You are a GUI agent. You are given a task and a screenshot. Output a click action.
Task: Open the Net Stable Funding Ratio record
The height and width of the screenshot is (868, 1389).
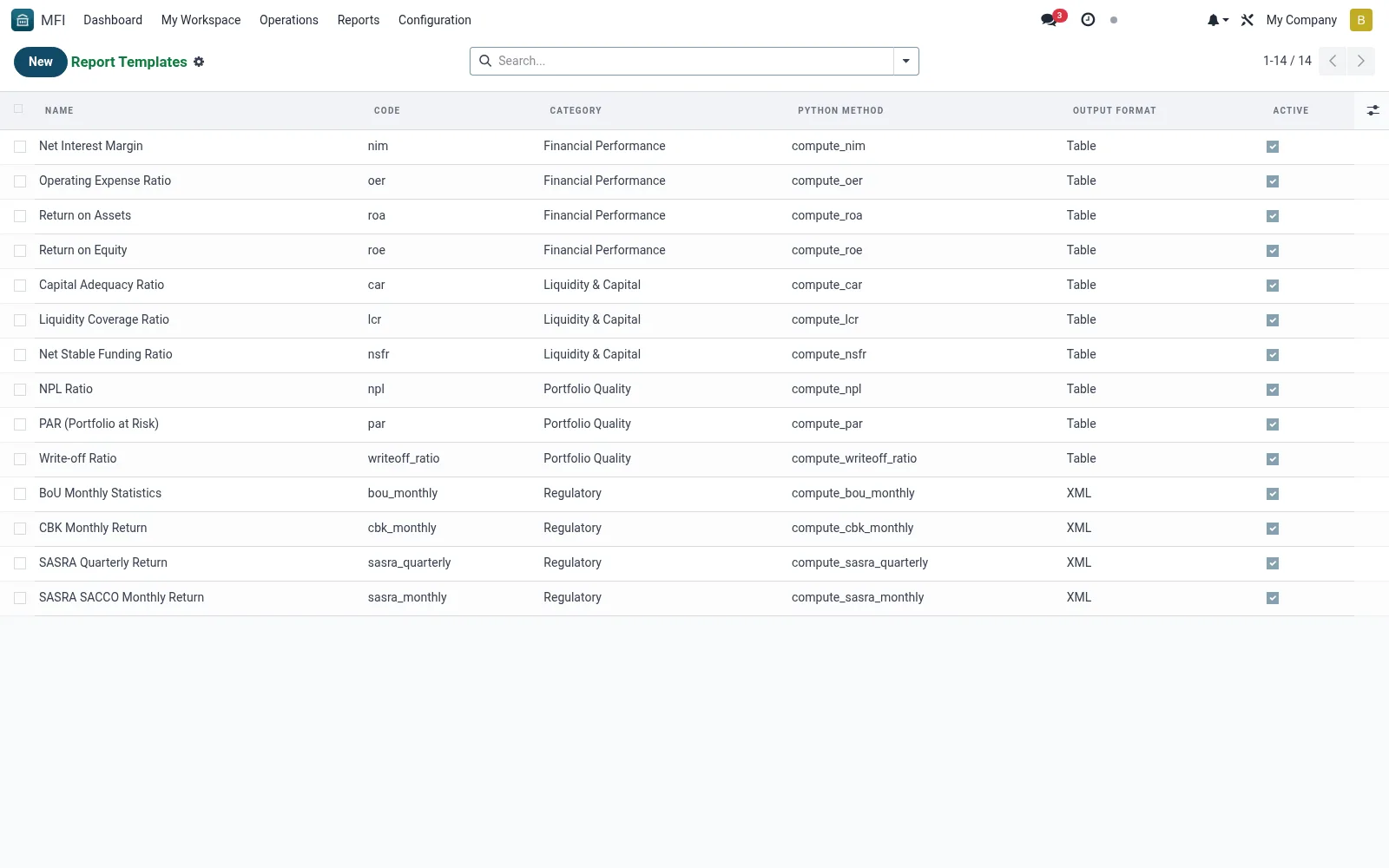(106, 354)
